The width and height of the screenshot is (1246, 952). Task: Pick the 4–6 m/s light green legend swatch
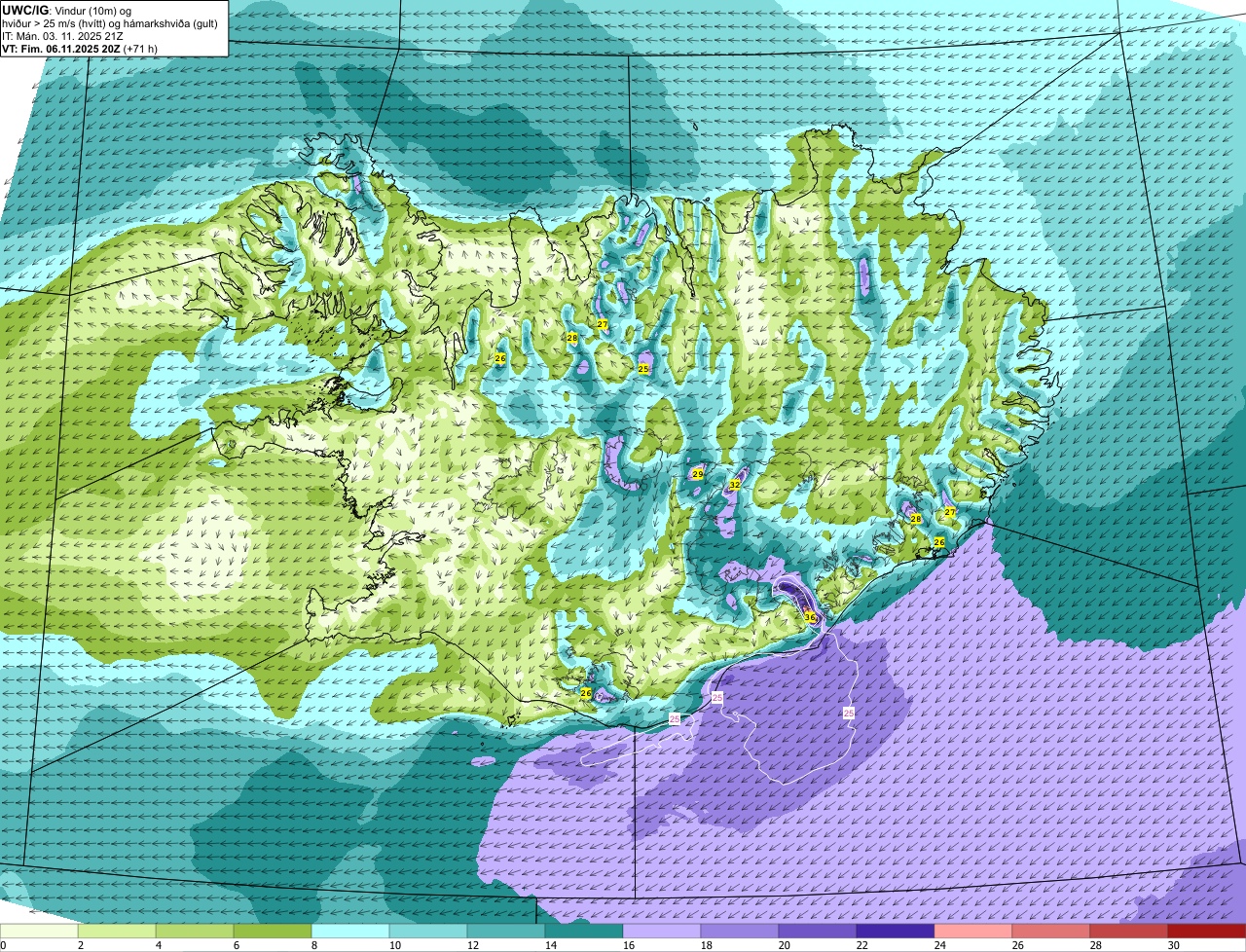(x=195, y=932)
